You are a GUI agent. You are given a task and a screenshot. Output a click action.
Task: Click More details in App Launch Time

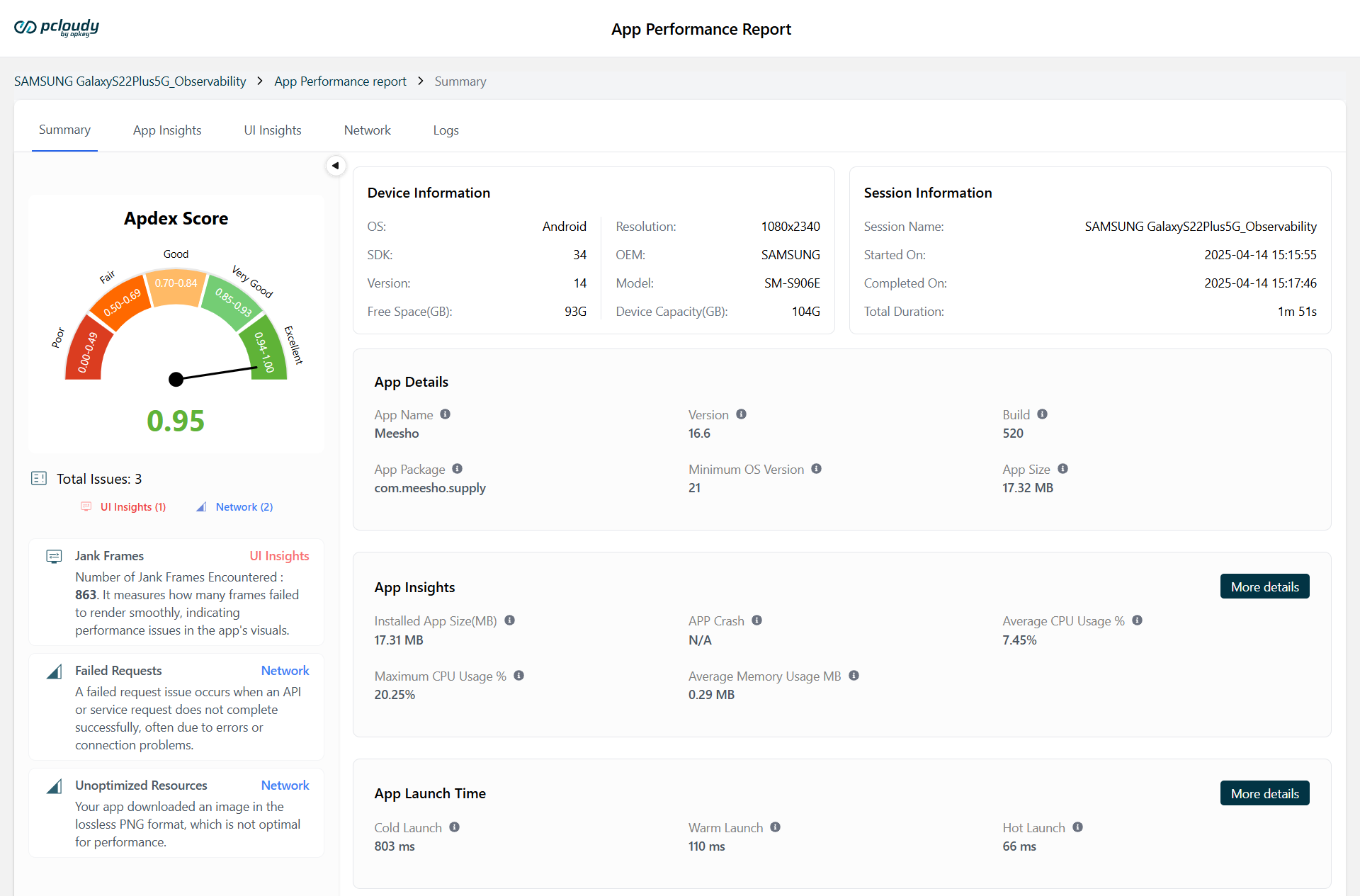click(1264, 793)
